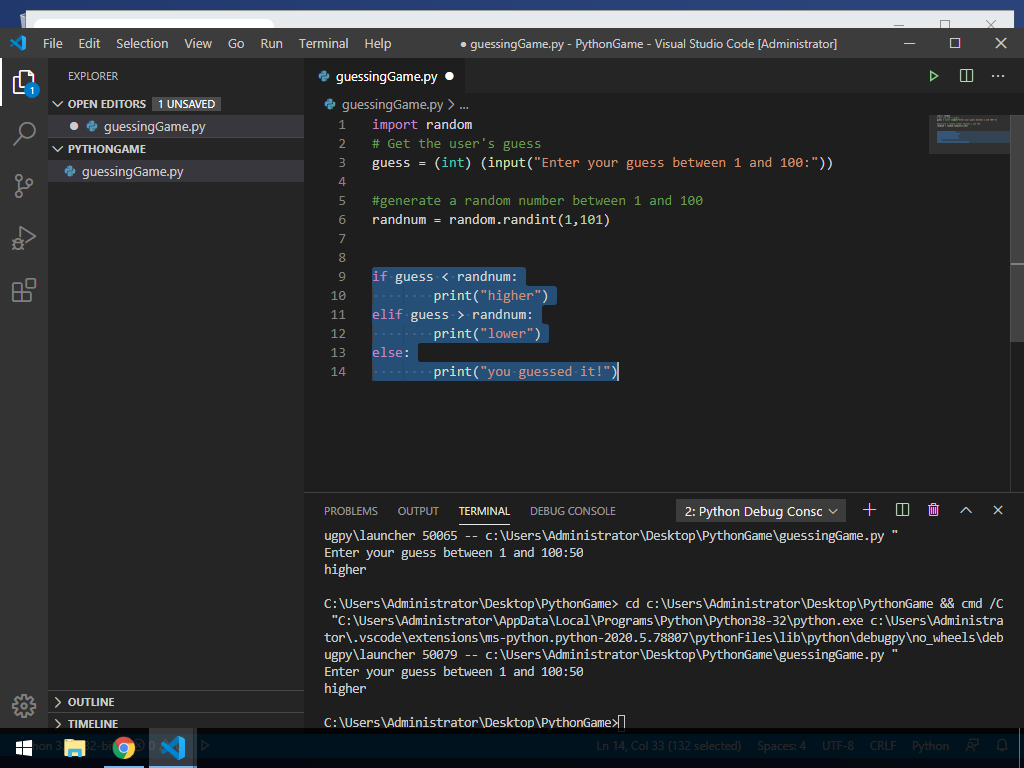Open the Python Debug Console dropdown
The image size is (1024, 768).
[x=760, y=510]
